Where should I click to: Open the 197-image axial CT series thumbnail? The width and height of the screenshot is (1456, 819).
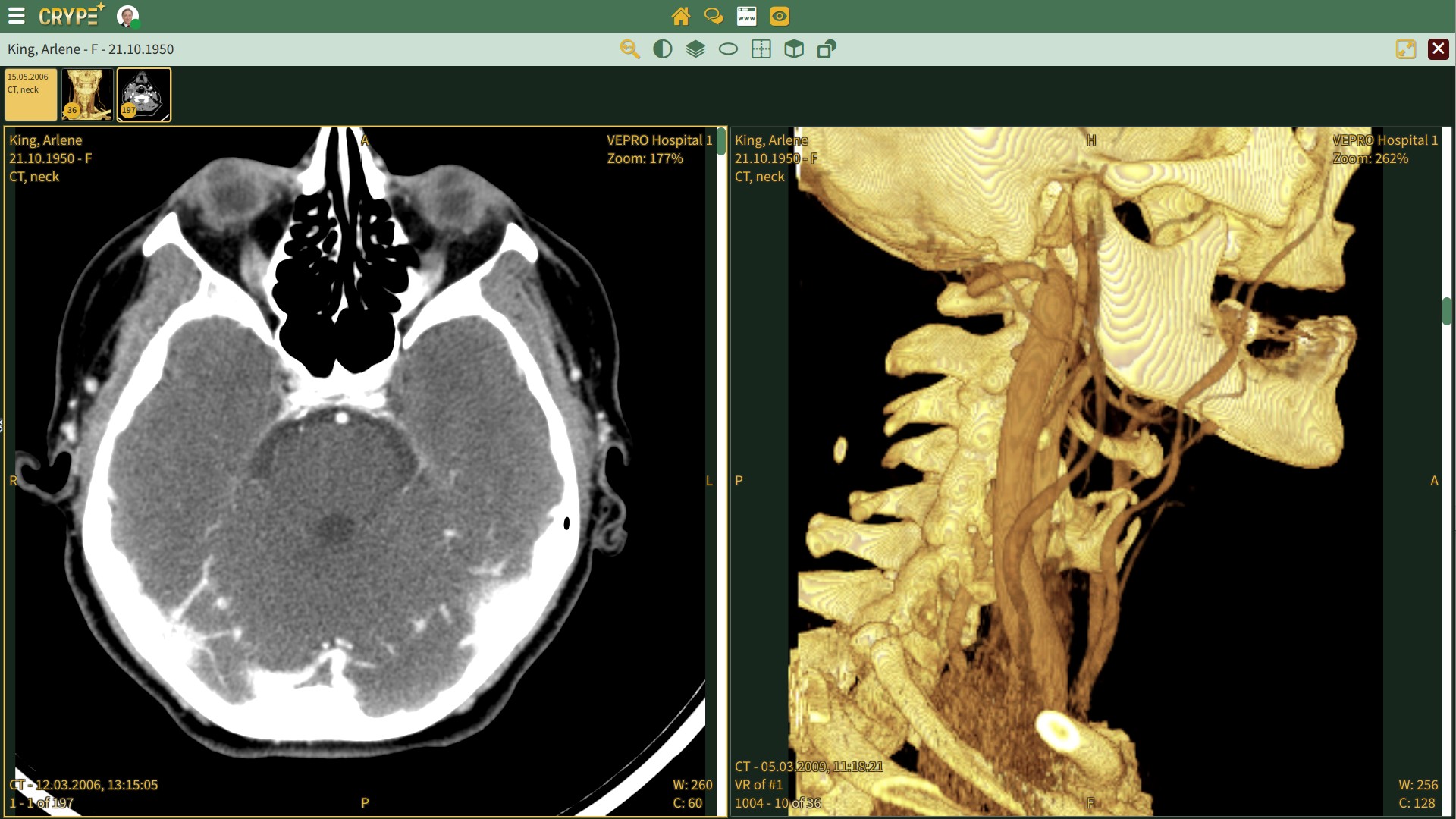click(144, 95)
